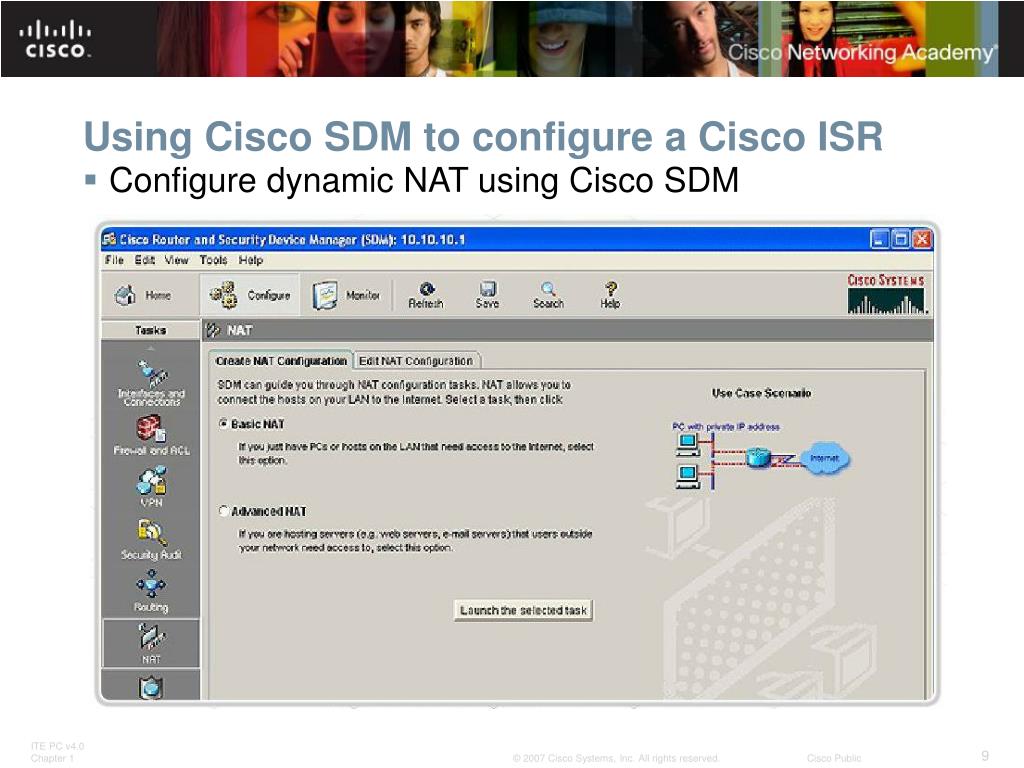
Task: Open the Interfaces and Connections task
Action: coord(152,383)
